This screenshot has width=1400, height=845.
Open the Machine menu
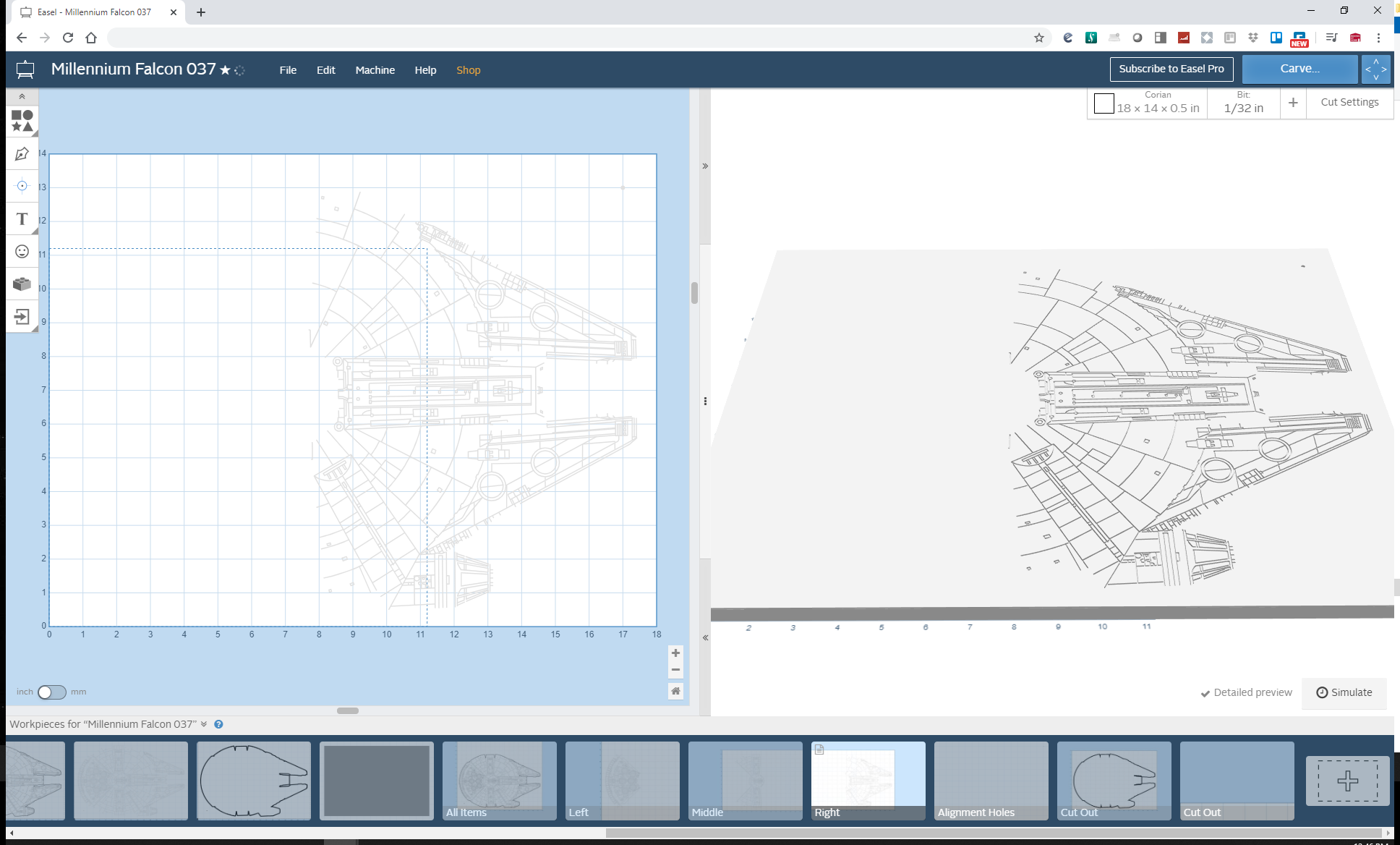click(375, 70)
